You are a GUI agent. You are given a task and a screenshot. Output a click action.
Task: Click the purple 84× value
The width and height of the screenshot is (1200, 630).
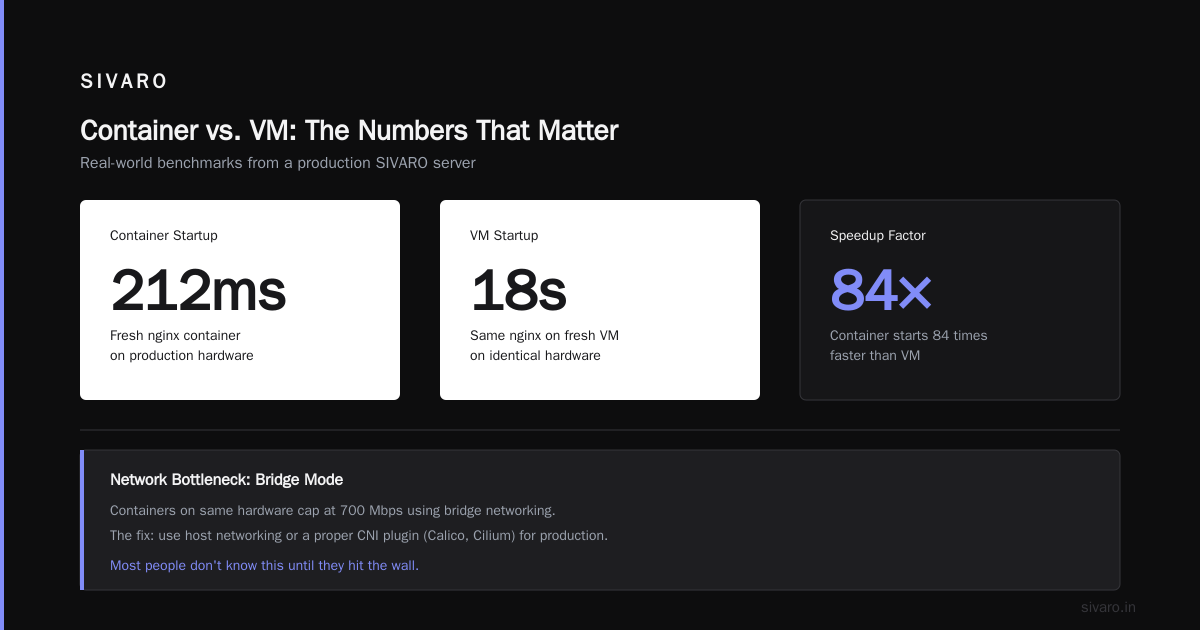[881, 291]
